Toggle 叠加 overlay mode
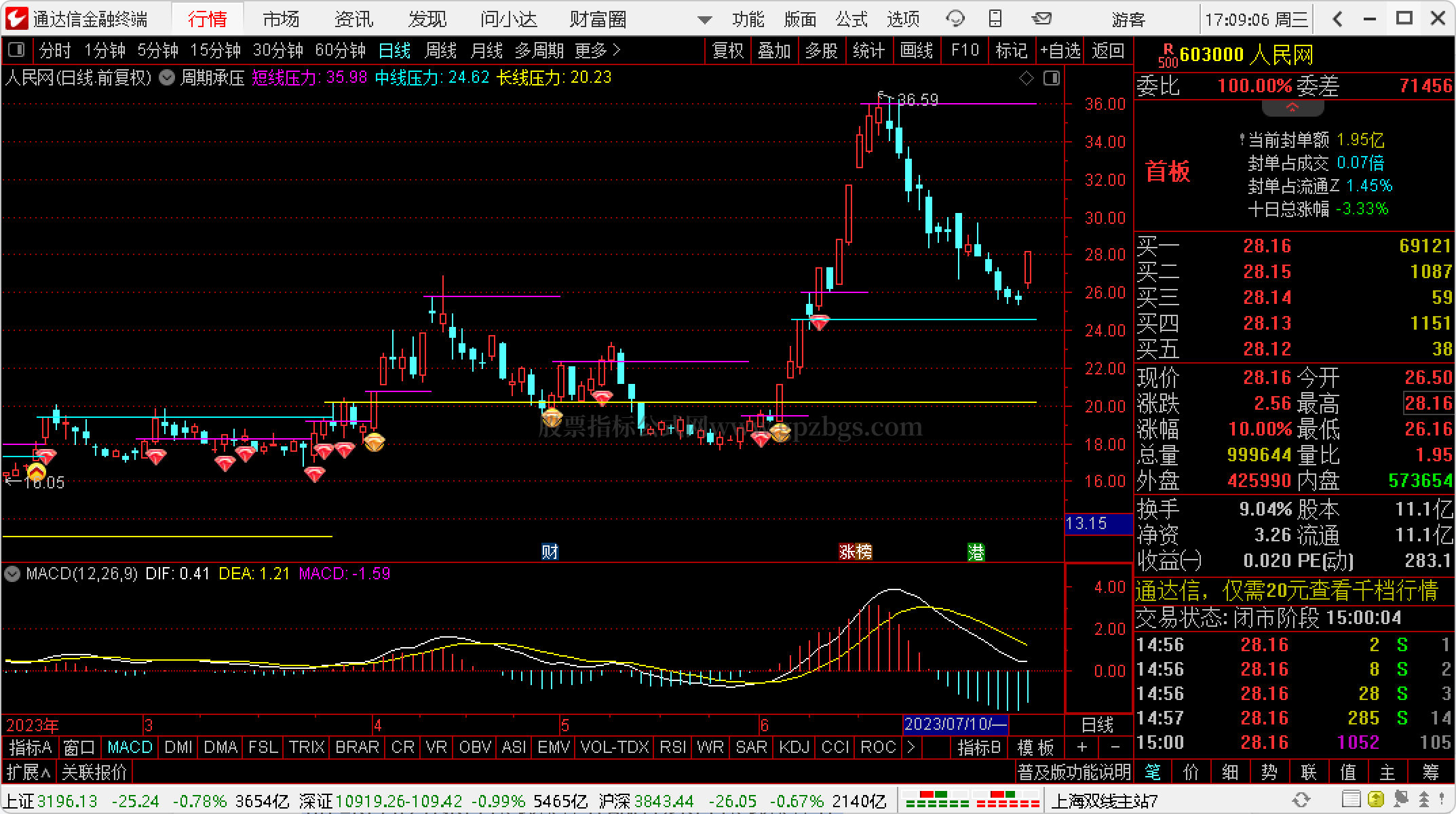The width and height of the screenshot is (1456, 814). pyautogui.click(x=774, y=51)
